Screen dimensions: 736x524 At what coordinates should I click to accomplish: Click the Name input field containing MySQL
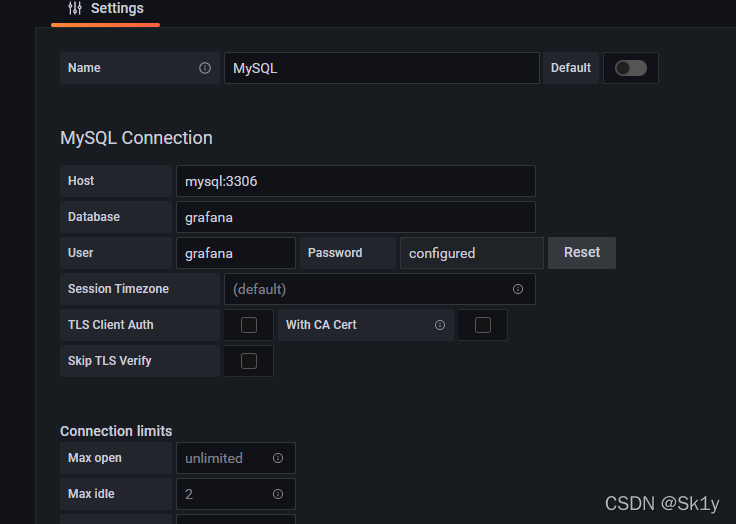381,68
